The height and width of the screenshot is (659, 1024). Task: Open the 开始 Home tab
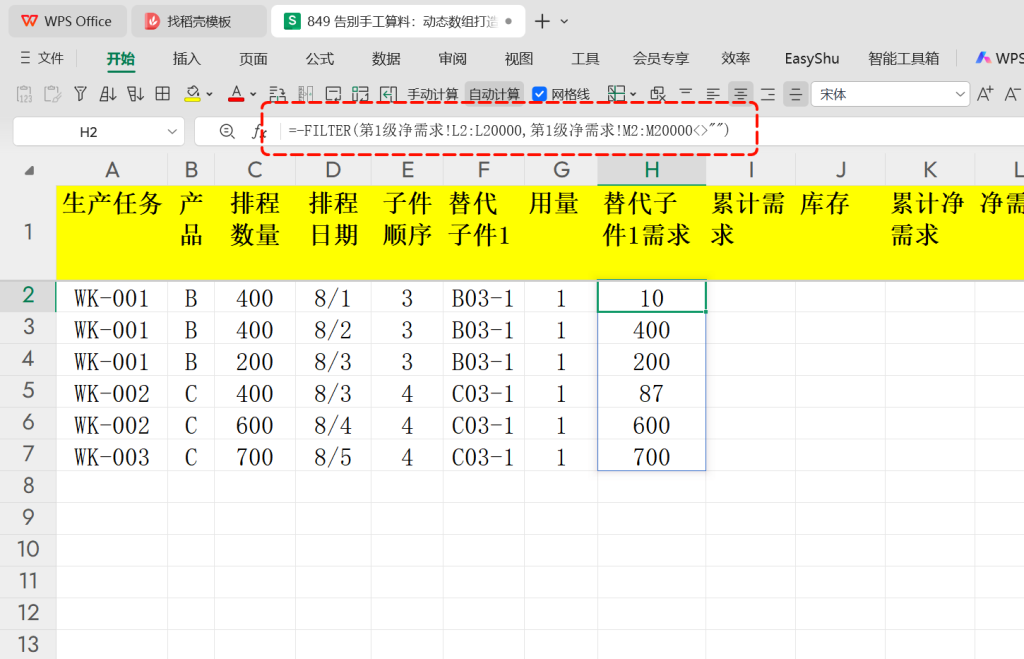[x=121, y=59]
